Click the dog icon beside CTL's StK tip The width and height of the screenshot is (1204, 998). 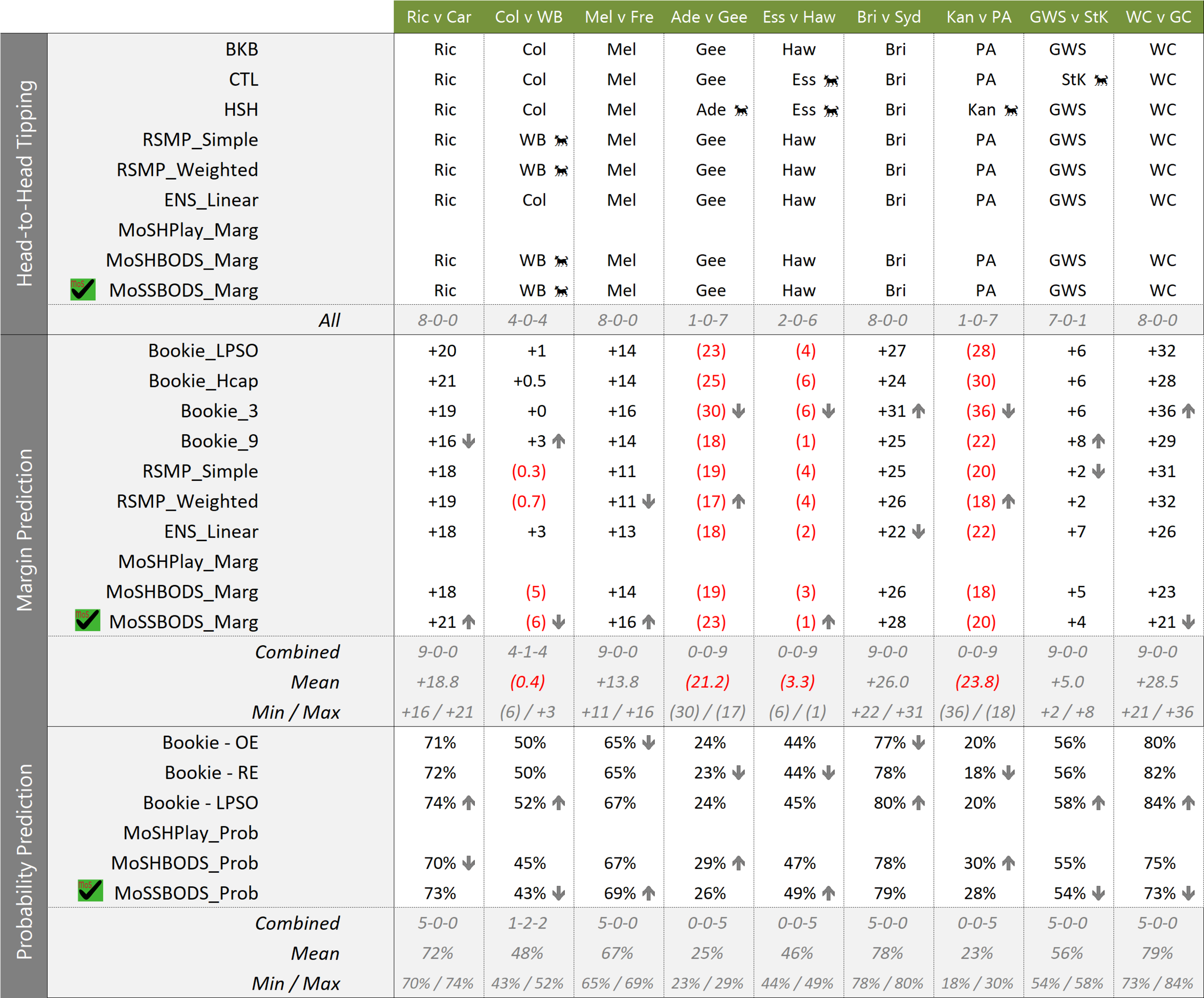click(1100, 81)
